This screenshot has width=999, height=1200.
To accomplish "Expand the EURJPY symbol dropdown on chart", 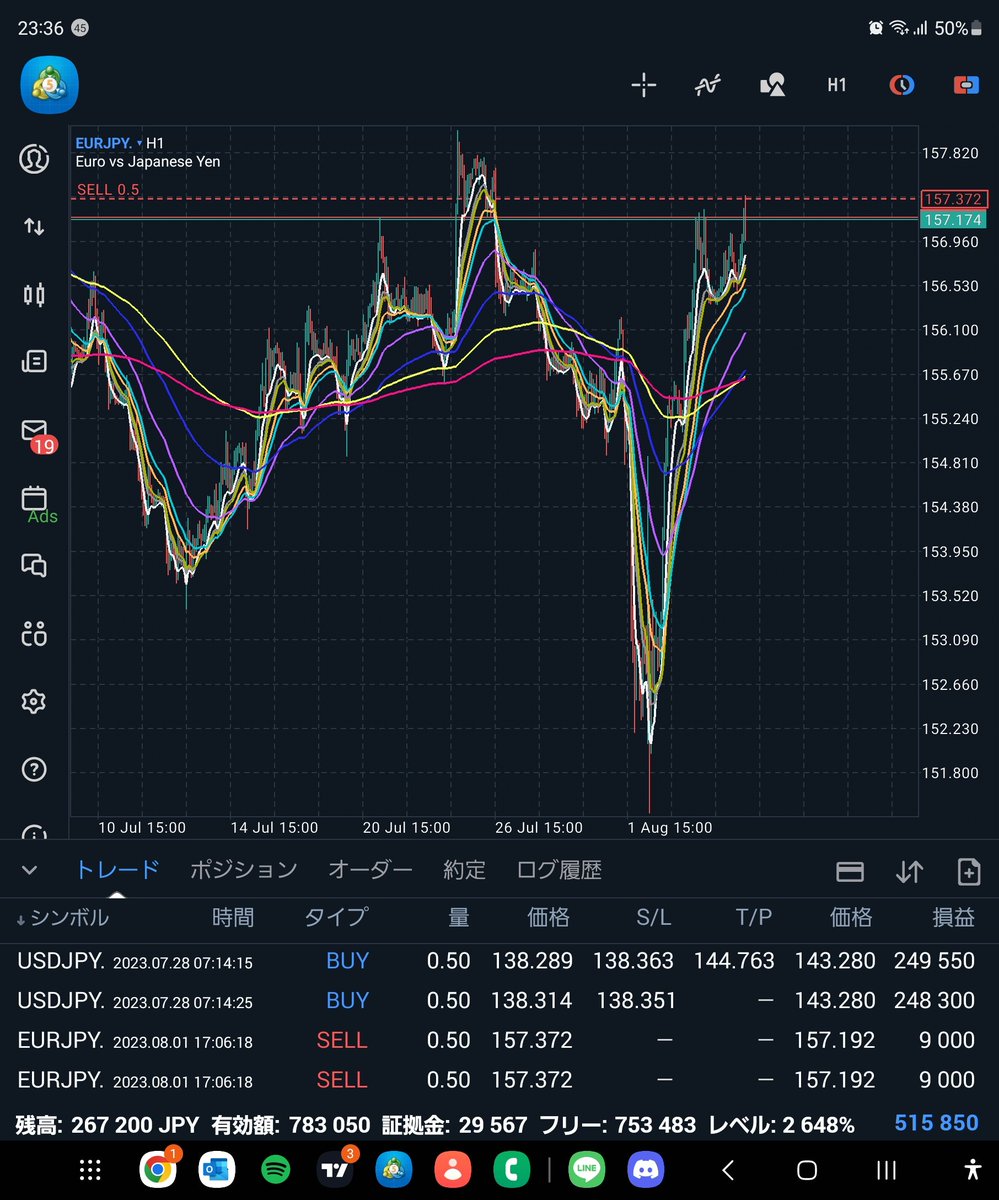I will click(x=109, y=143).
